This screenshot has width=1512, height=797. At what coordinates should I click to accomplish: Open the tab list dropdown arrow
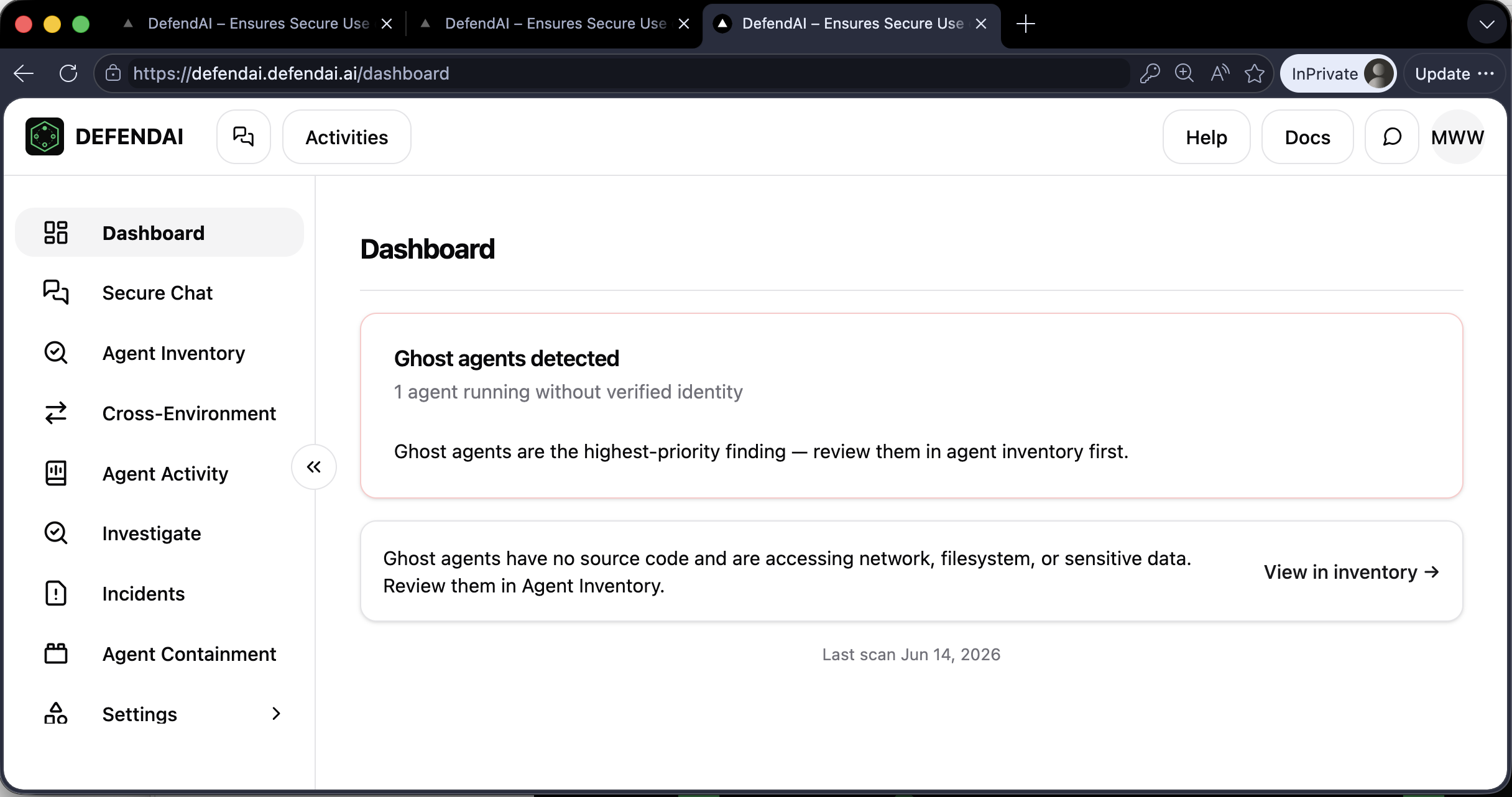pos(1487,24)
